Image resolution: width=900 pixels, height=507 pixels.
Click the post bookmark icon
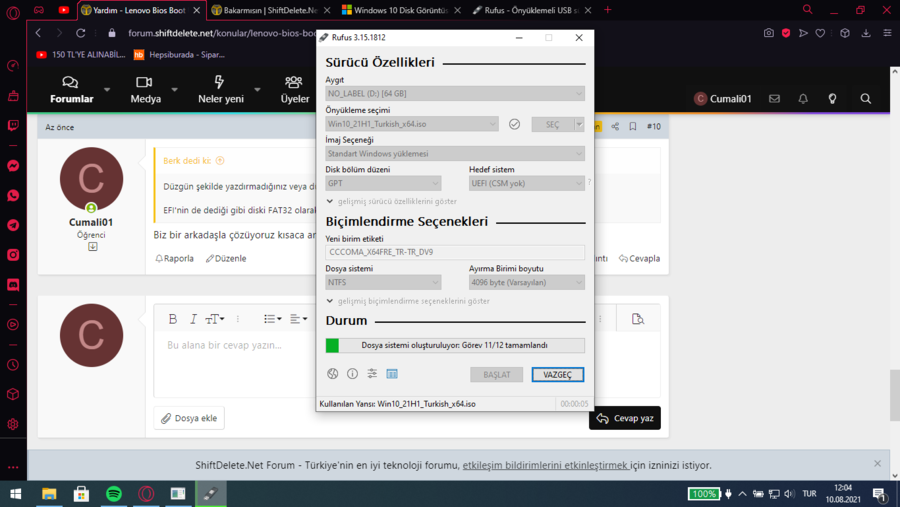[633, 126]
